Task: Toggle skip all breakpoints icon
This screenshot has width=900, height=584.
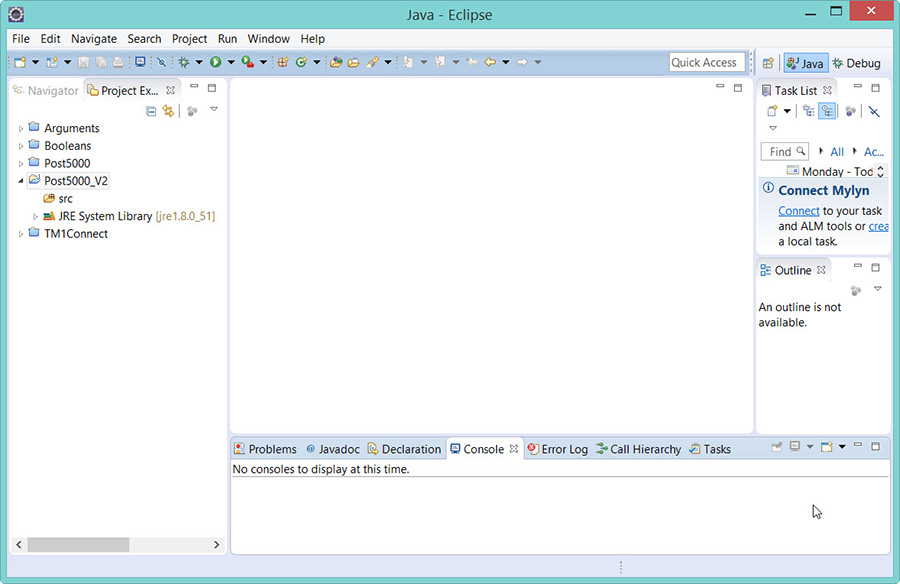Action: tap(161, 62)
